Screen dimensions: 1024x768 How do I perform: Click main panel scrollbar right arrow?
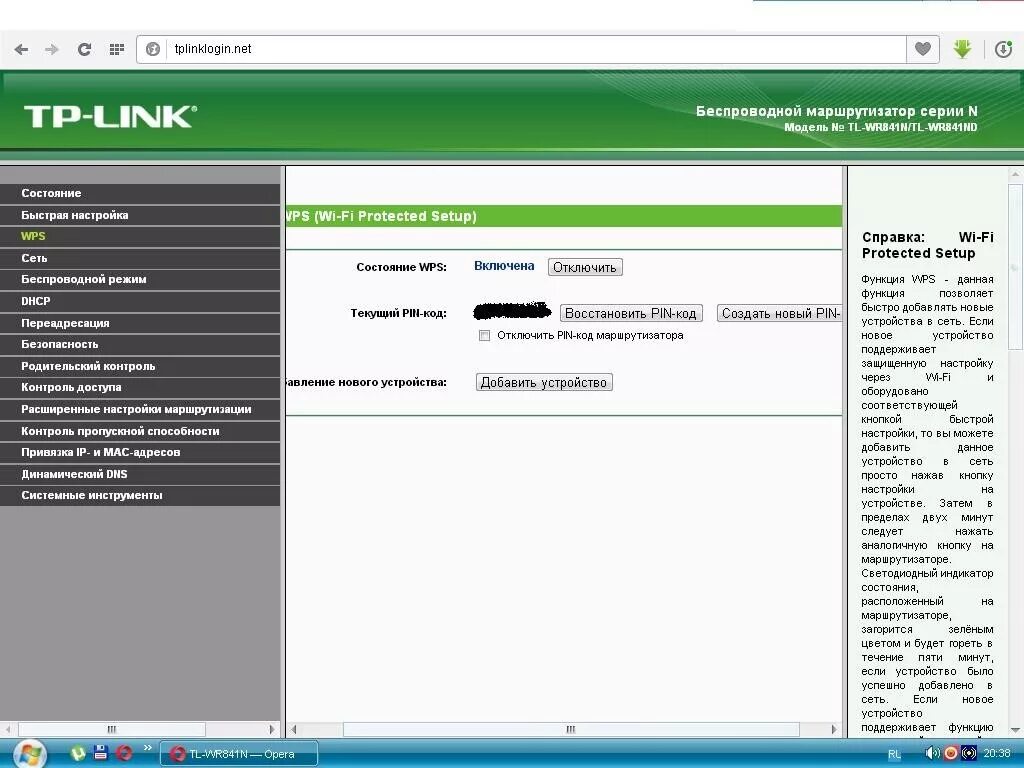point(833,729)
